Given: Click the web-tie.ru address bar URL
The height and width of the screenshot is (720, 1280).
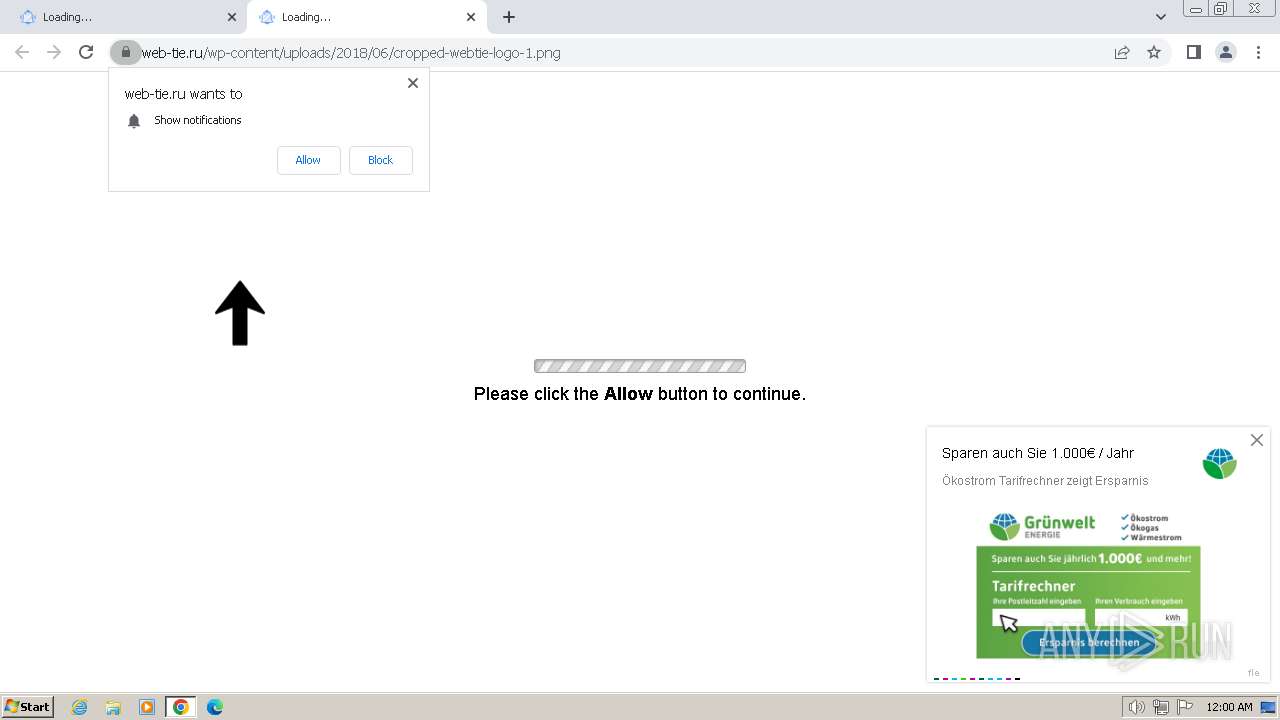Looking at the screenshot, I should (x=351, y=53).
